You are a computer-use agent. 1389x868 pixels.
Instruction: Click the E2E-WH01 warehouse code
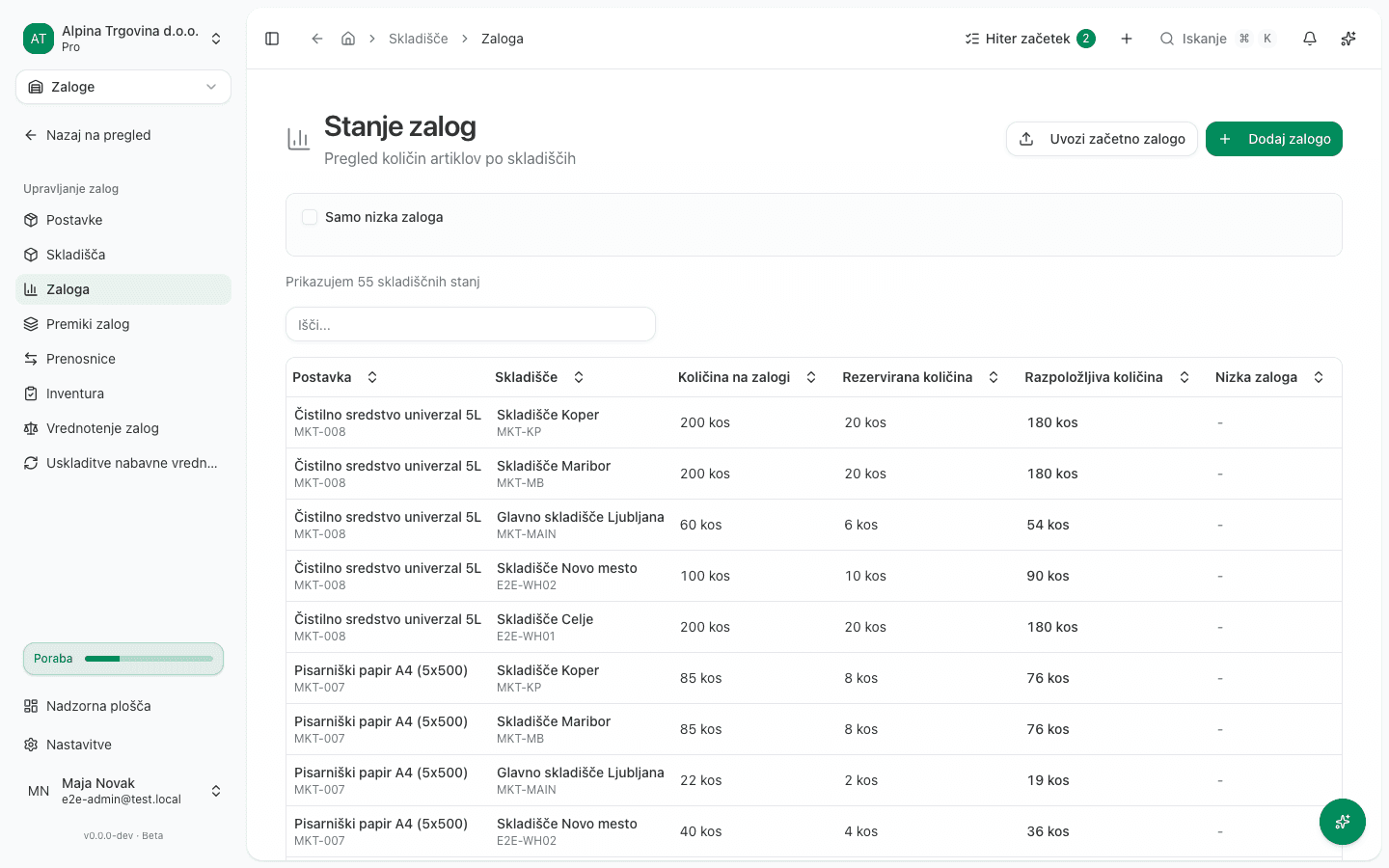coord(526,637)
